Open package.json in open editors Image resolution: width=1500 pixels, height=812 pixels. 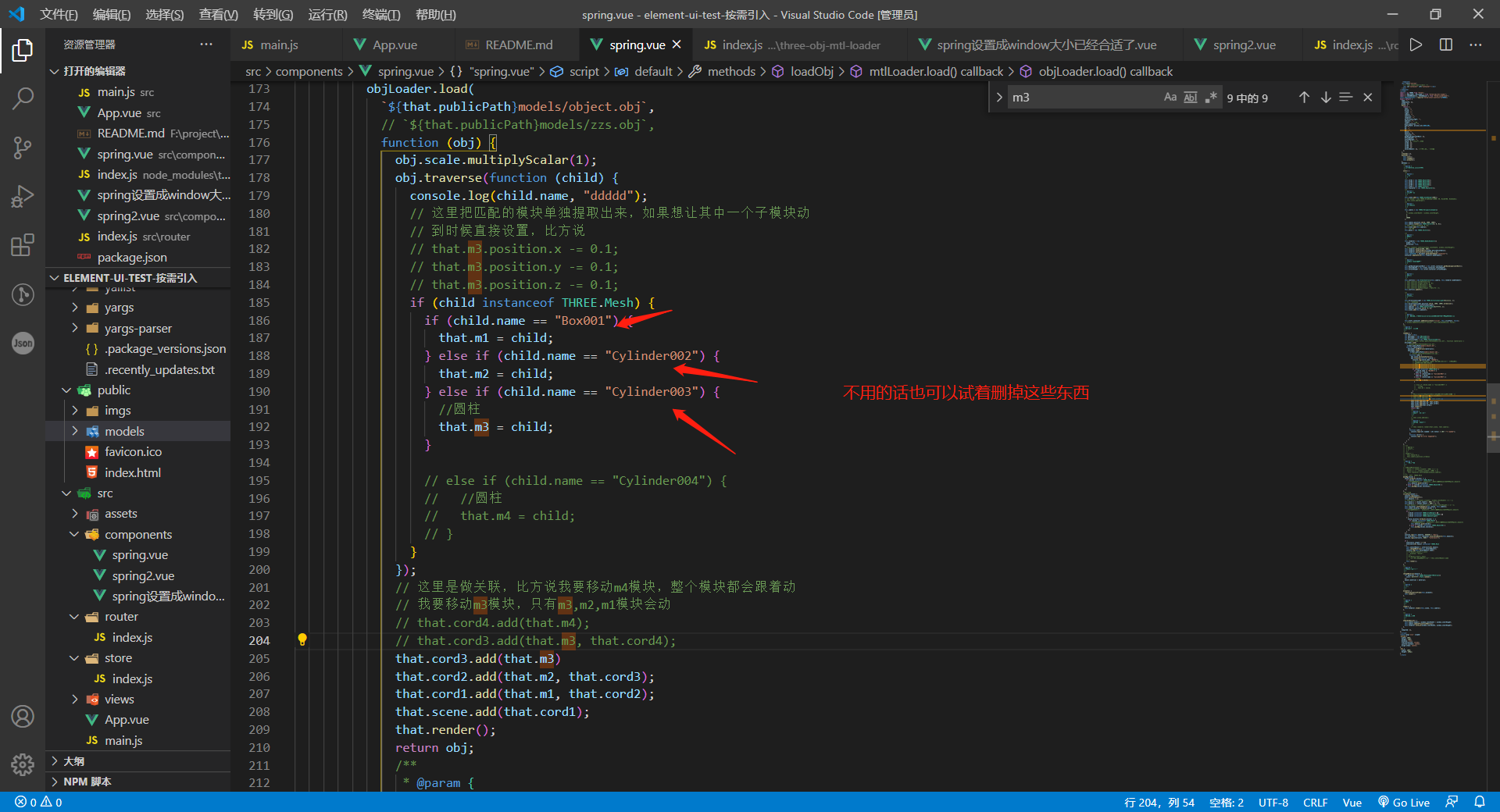pyautogui.click(x=132, y=257)
